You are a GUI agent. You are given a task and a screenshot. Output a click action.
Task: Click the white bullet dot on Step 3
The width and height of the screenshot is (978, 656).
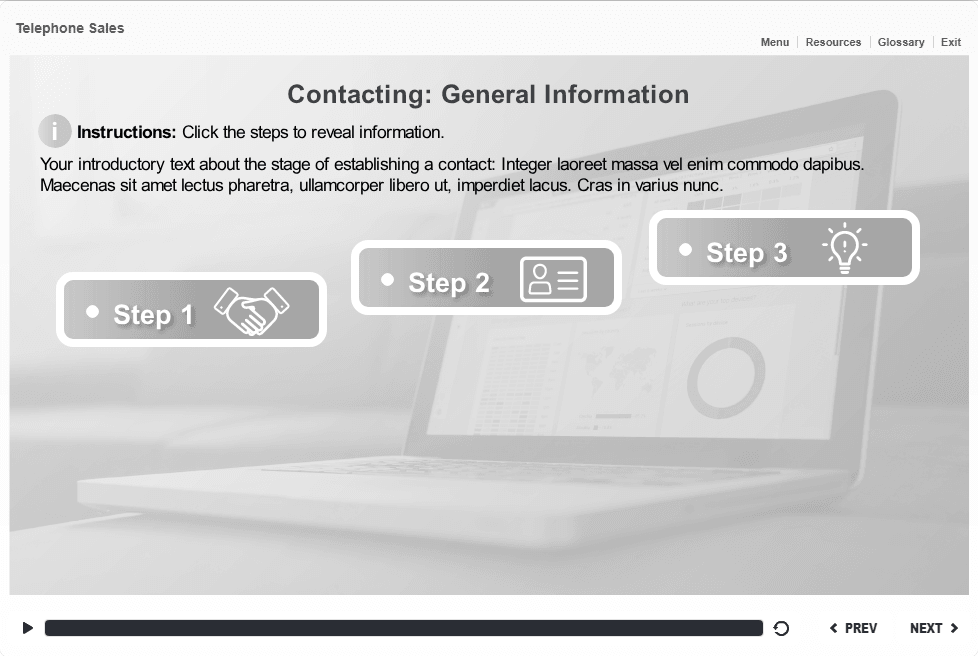[685, 250]
